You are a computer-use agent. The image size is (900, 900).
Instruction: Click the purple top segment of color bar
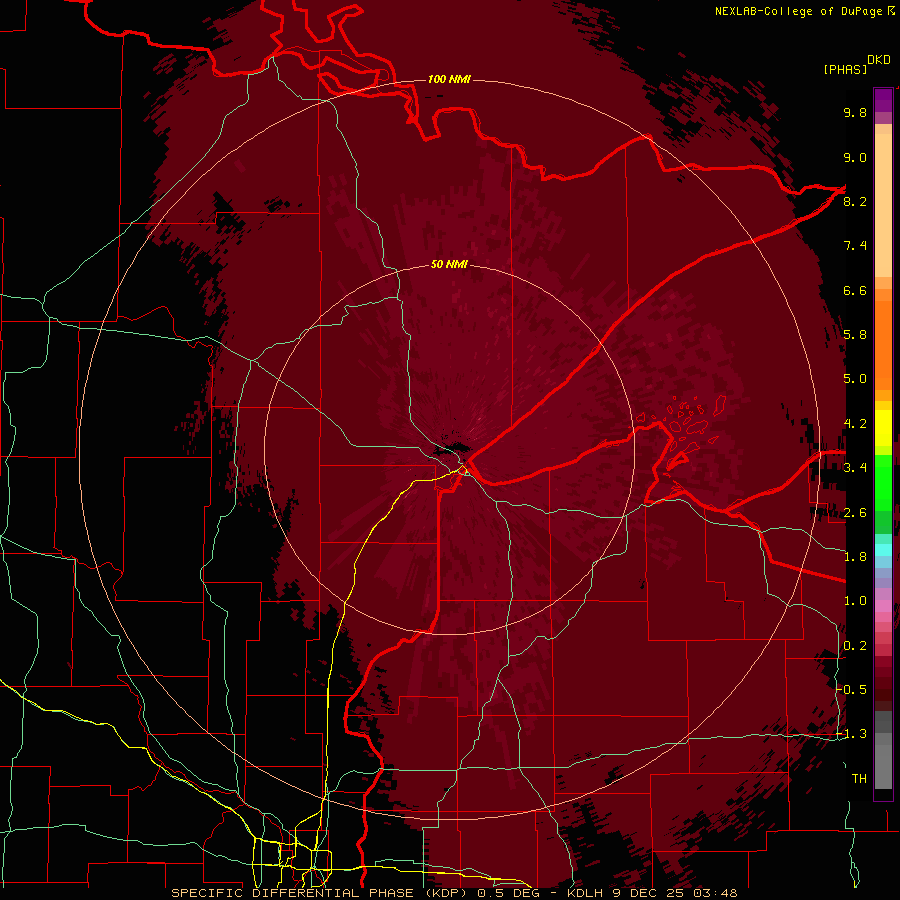pyautogui.click(x=883, y=100)
